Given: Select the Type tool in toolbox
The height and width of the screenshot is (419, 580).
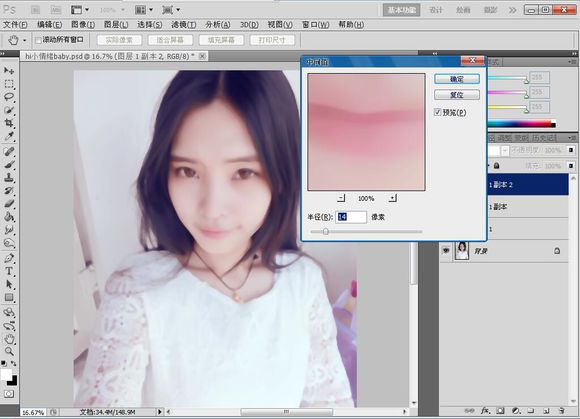Looking at the screenshot, I should [x=9, y=271].
